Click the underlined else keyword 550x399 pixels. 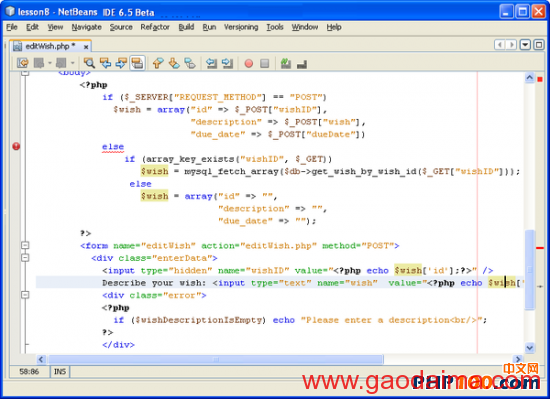pyautogui.click(x=113, y=147)
